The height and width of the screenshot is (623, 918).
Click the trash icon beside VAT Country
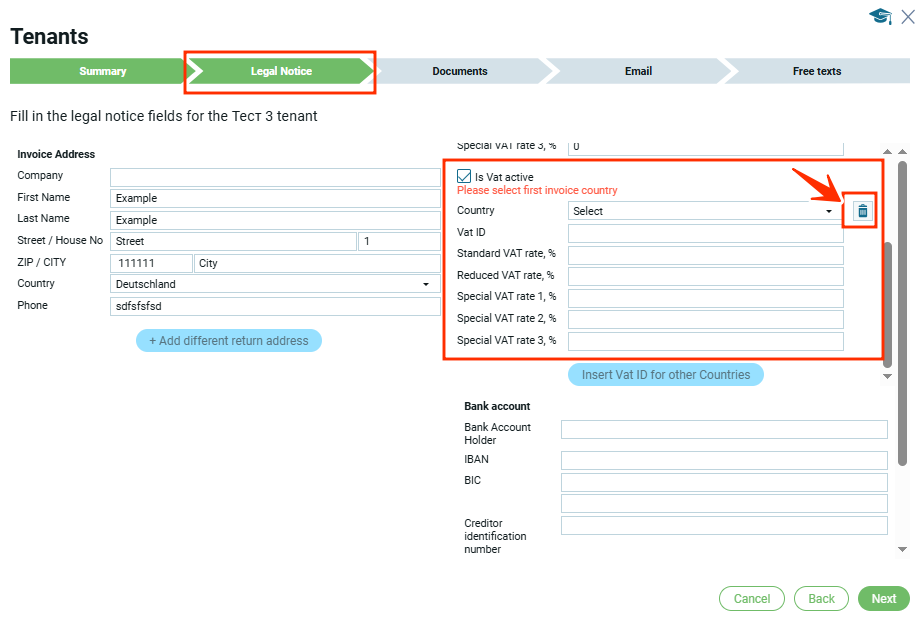[x=863, y=211]
